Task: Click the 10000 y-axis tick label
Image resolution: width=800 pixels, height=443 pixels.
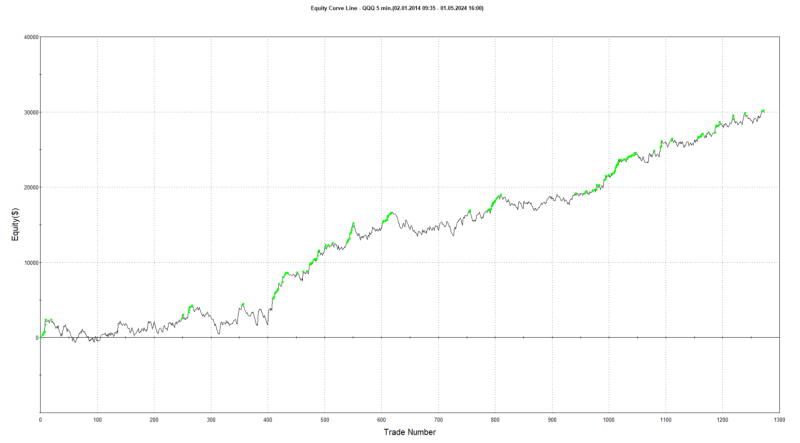Action: pos(31,263)
